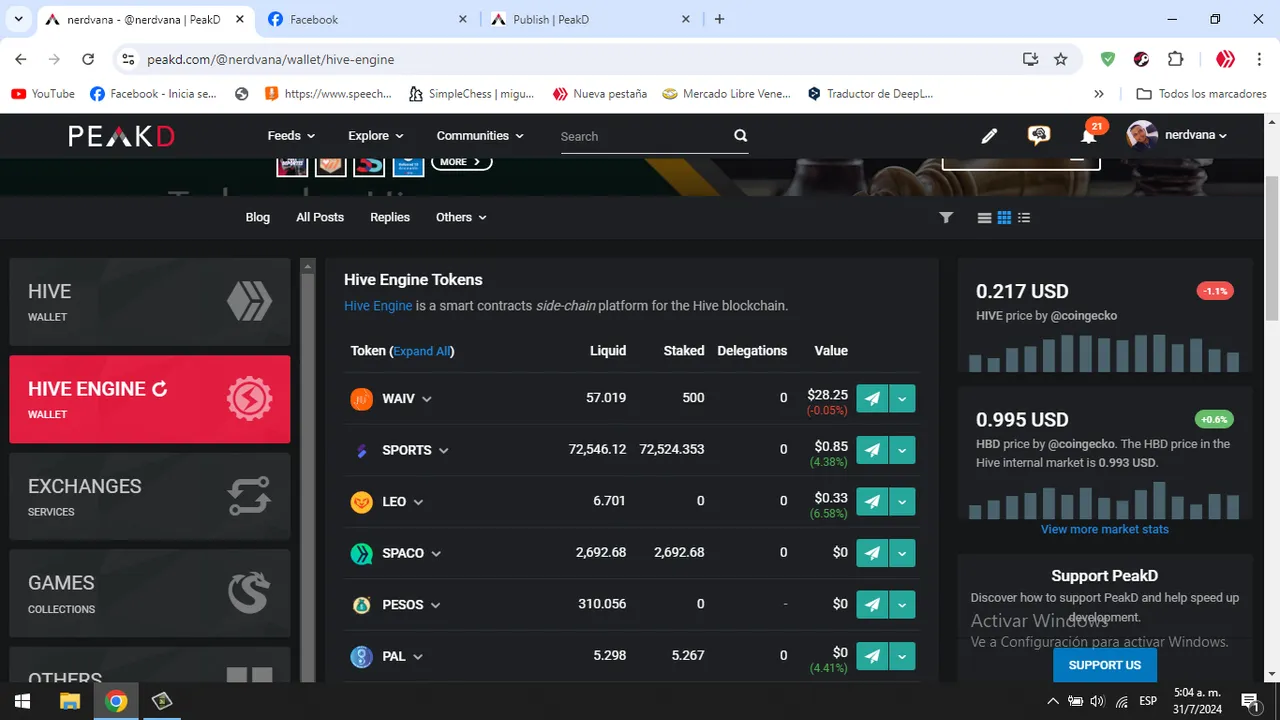
Task: Send SPORTS tokens with paper plane button
Action: (872, 450)
